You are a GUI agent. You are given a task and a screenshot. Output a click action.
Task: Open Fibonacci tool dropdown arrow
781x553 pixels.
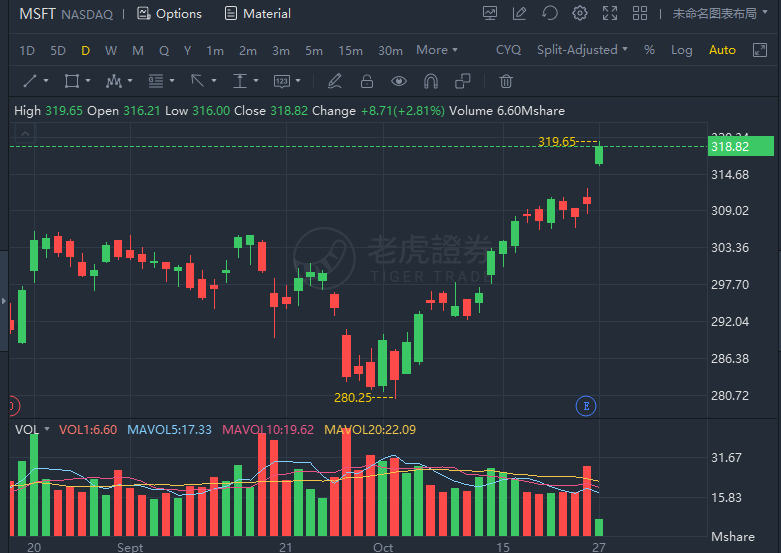[x=172, y=81]
